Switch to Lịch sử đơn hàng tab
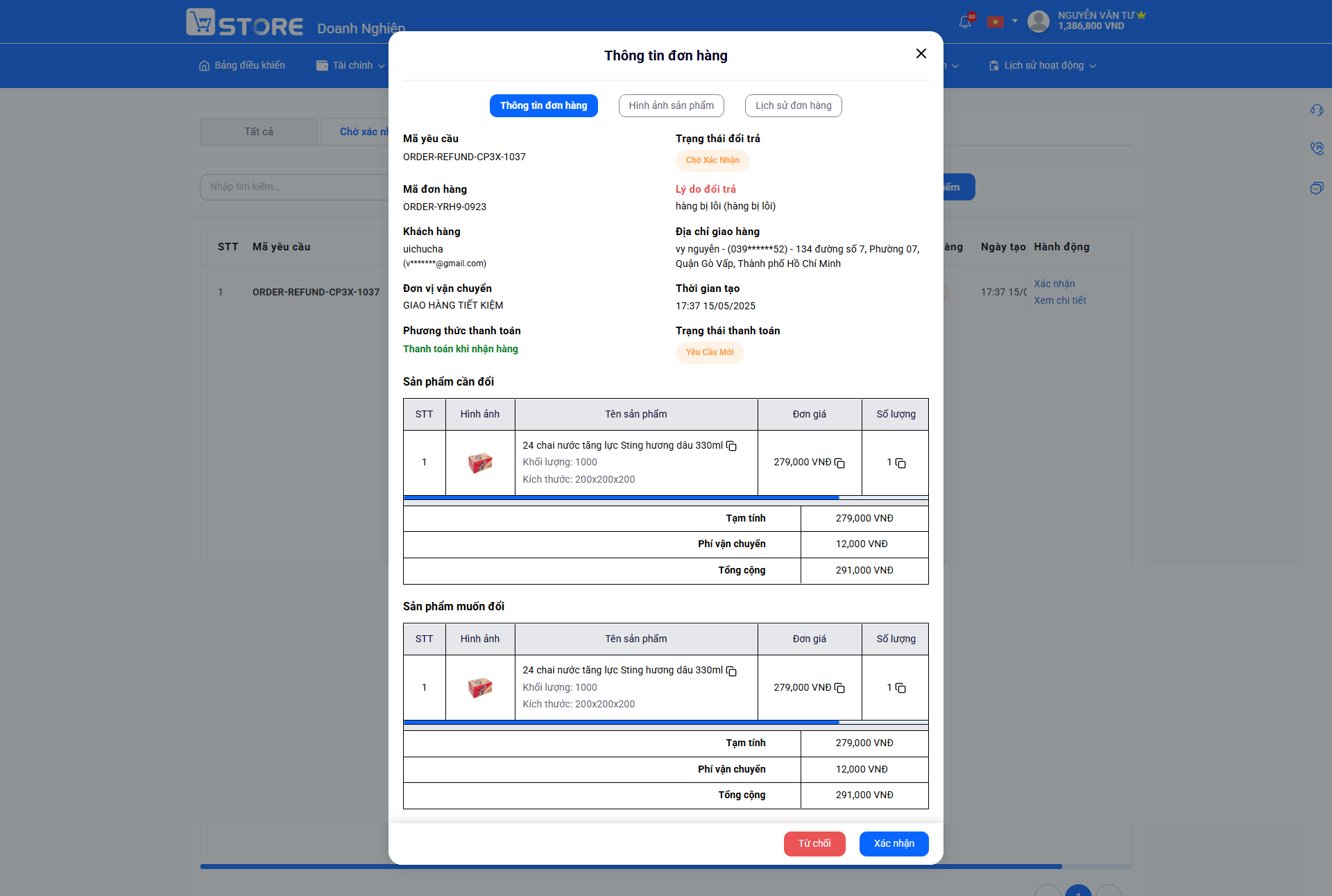Image resolution: width=1332 pixels, height=896 pixels. [x=794, y=105]
